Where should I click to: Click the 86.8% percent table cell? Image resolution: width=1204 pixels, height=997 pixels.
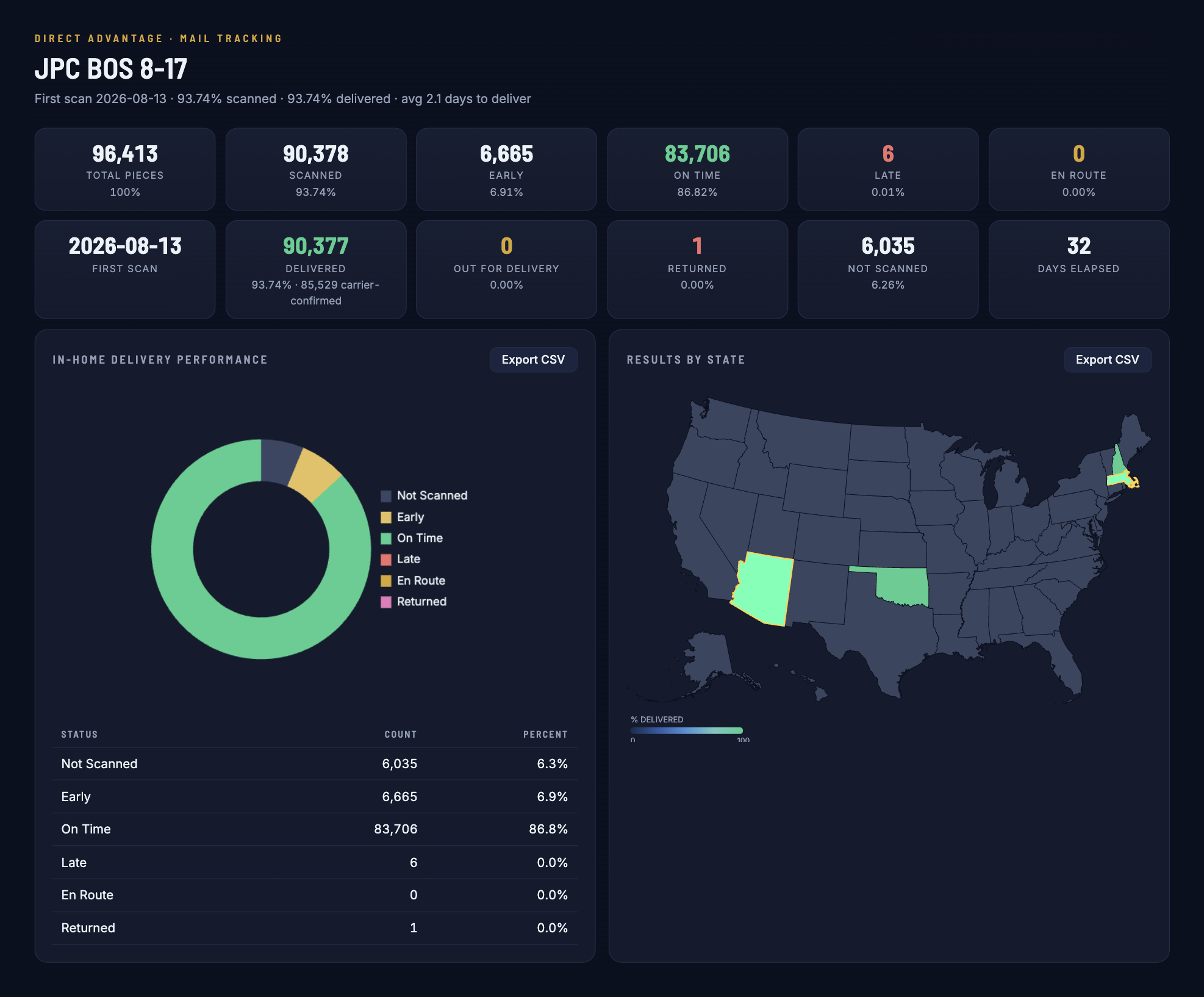pos(548,829)
